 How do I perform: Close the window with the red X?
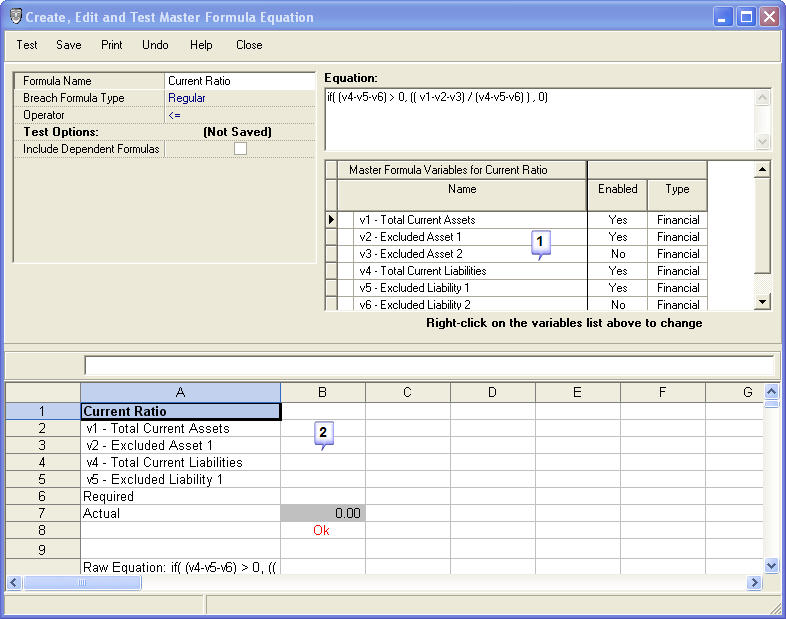point(769,17)
